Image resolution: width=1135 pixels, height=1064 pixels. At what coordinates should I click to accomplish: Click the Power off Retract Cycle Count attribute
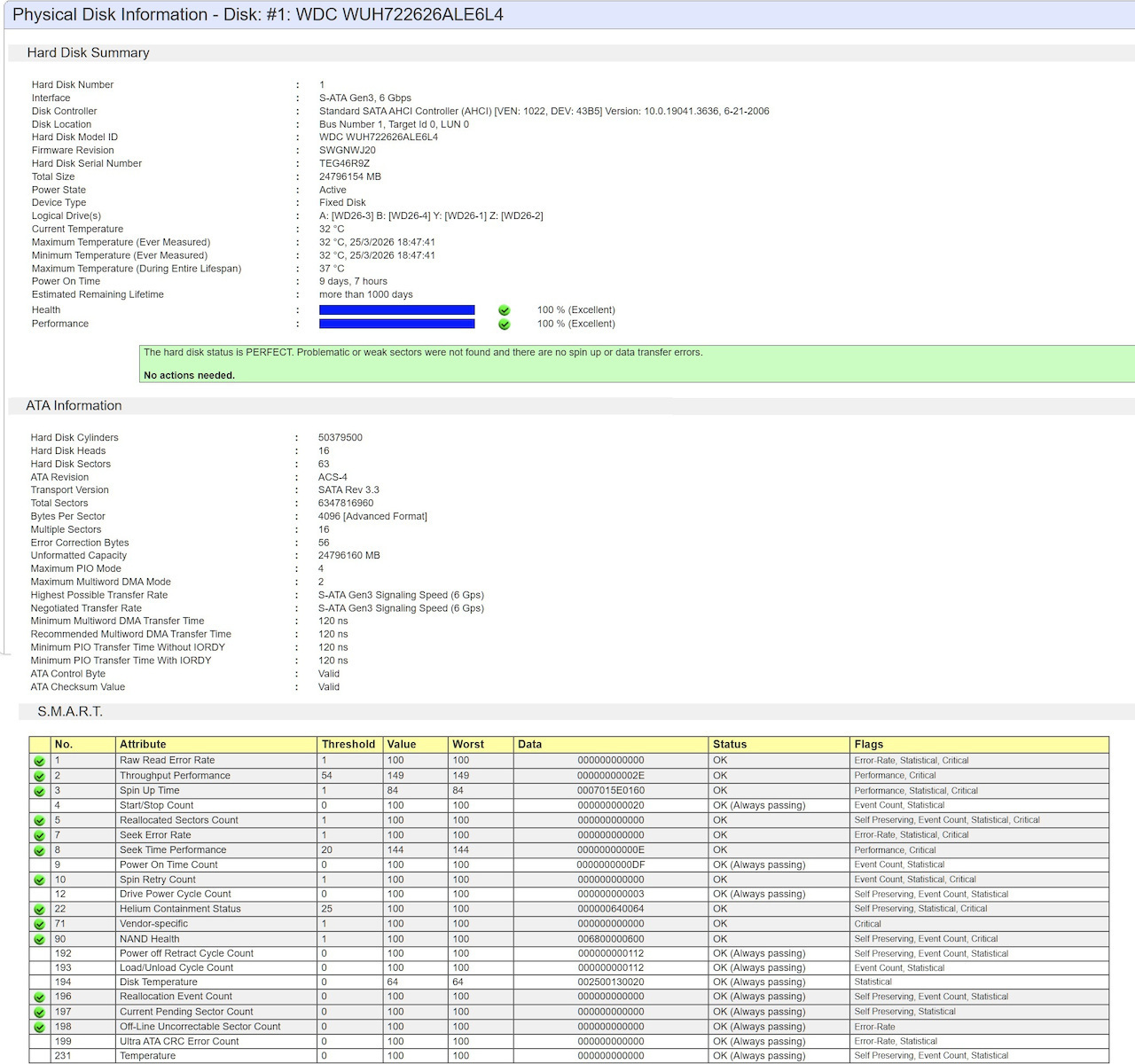[x=186, y=954]
